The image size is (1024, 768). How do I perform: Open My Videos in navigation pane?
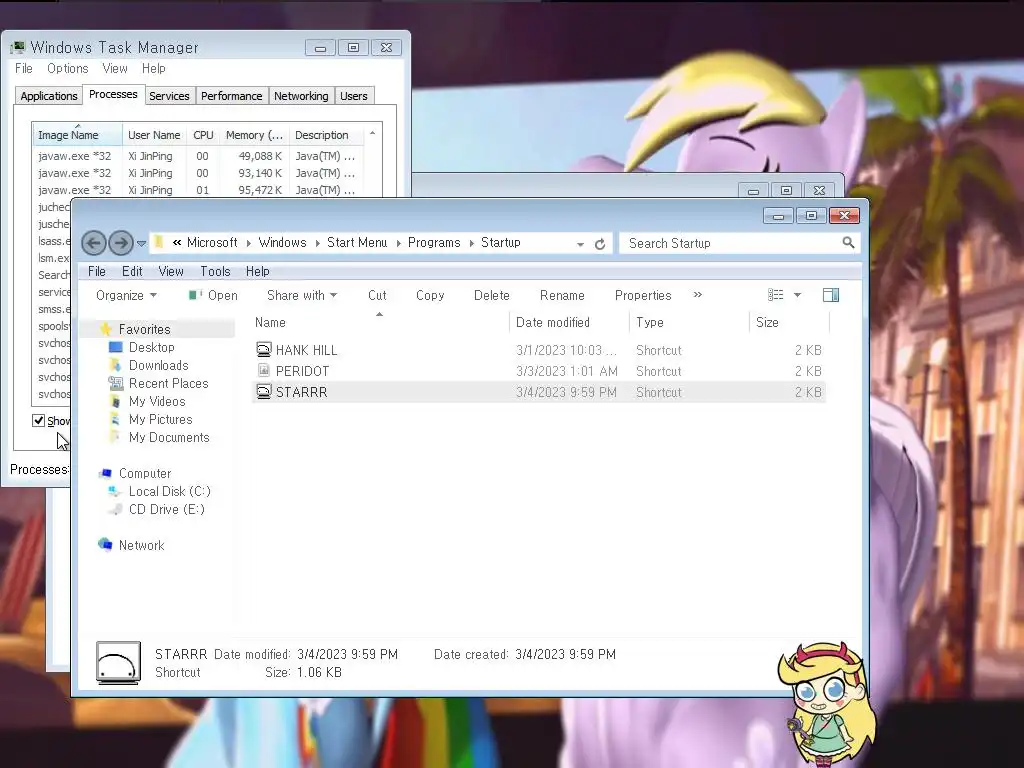click(157, 401)
